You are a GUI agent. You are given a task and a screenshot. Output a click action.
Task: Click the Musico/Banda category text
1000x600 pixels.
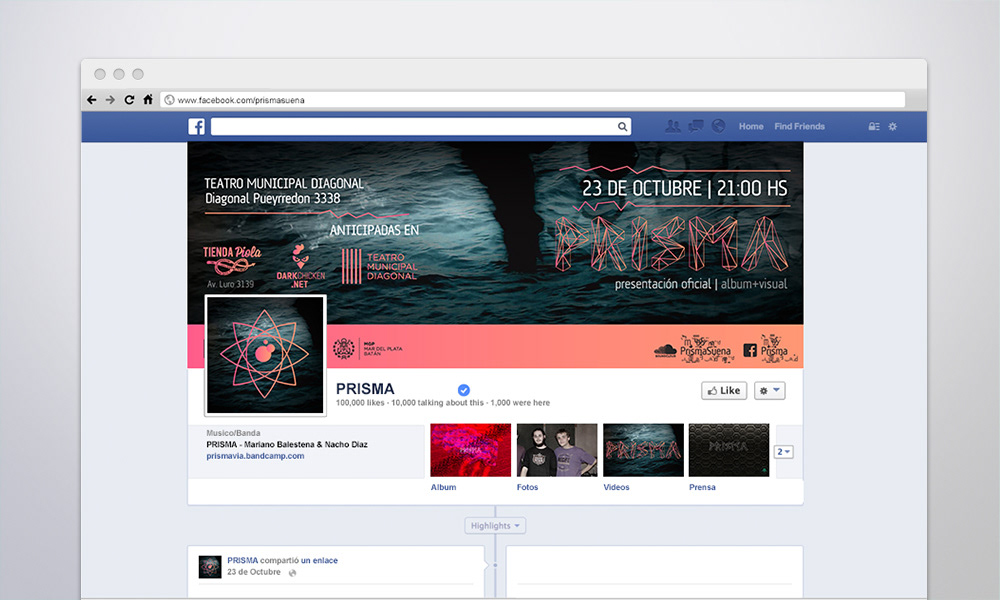pos(233,433)
